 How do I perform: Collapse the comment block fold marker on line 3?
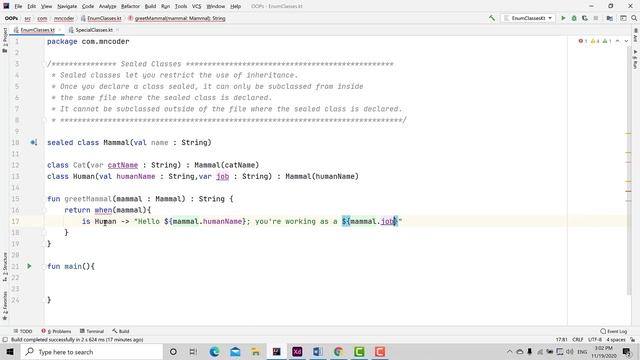[x=44, y=64]
